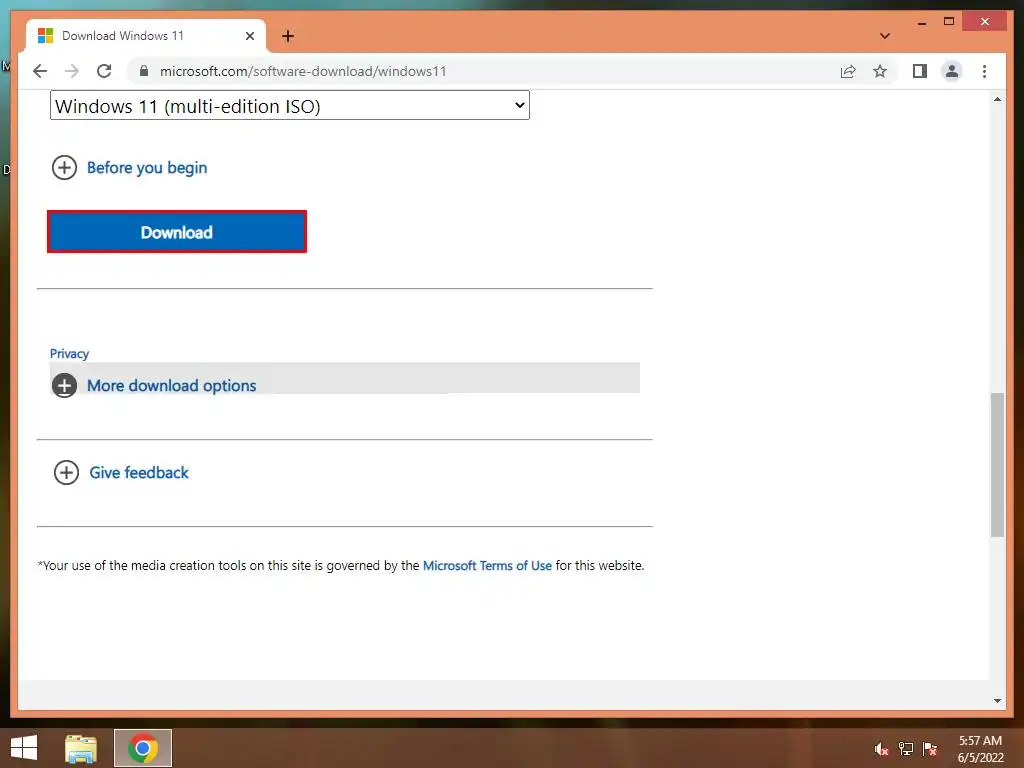Image resolution: width=1024 pixels, height=768 pixels.
Task: Open the tab search chevron
Action: (x=885, y=36)
